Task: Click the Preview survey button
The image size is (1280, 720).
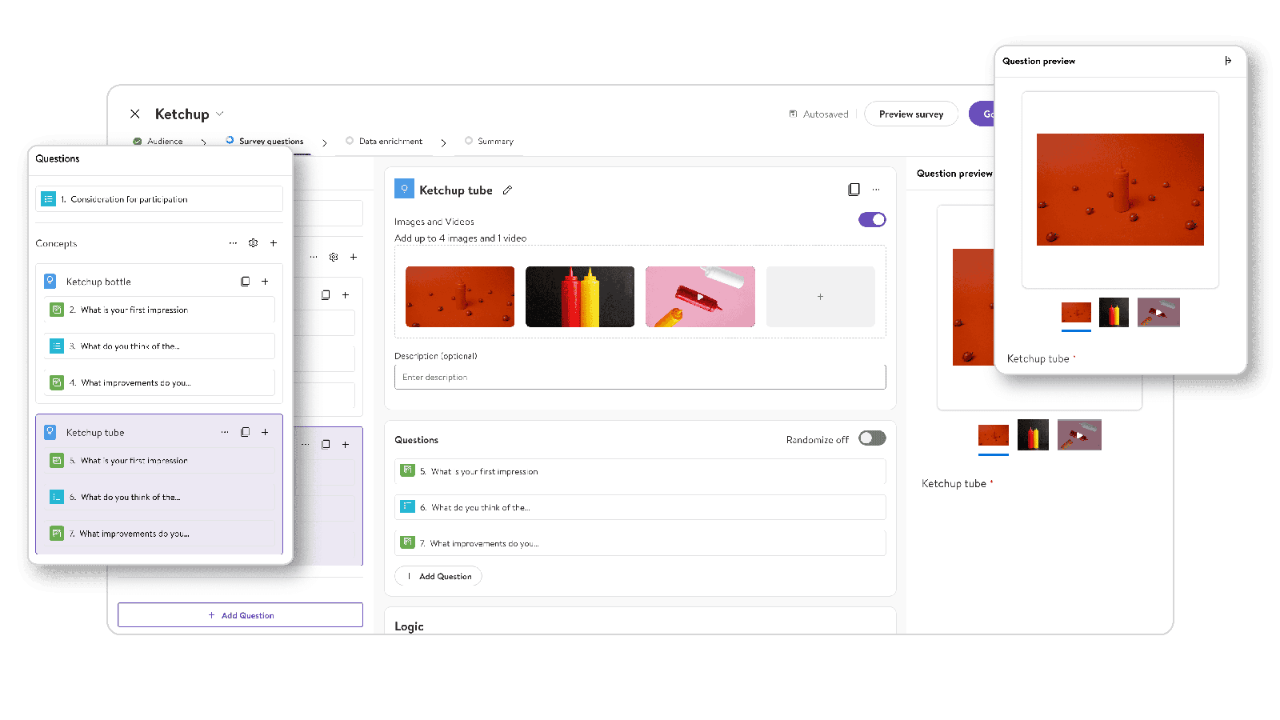Action: click(x=911, y=114)
